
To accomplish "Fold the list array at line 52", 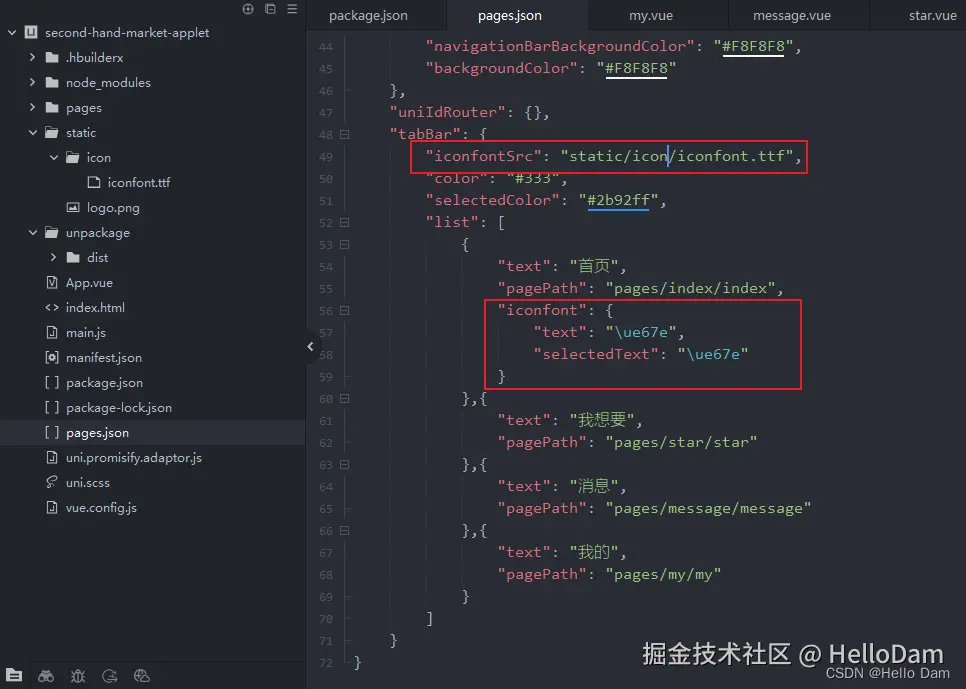I will click(x=344, y=222).
